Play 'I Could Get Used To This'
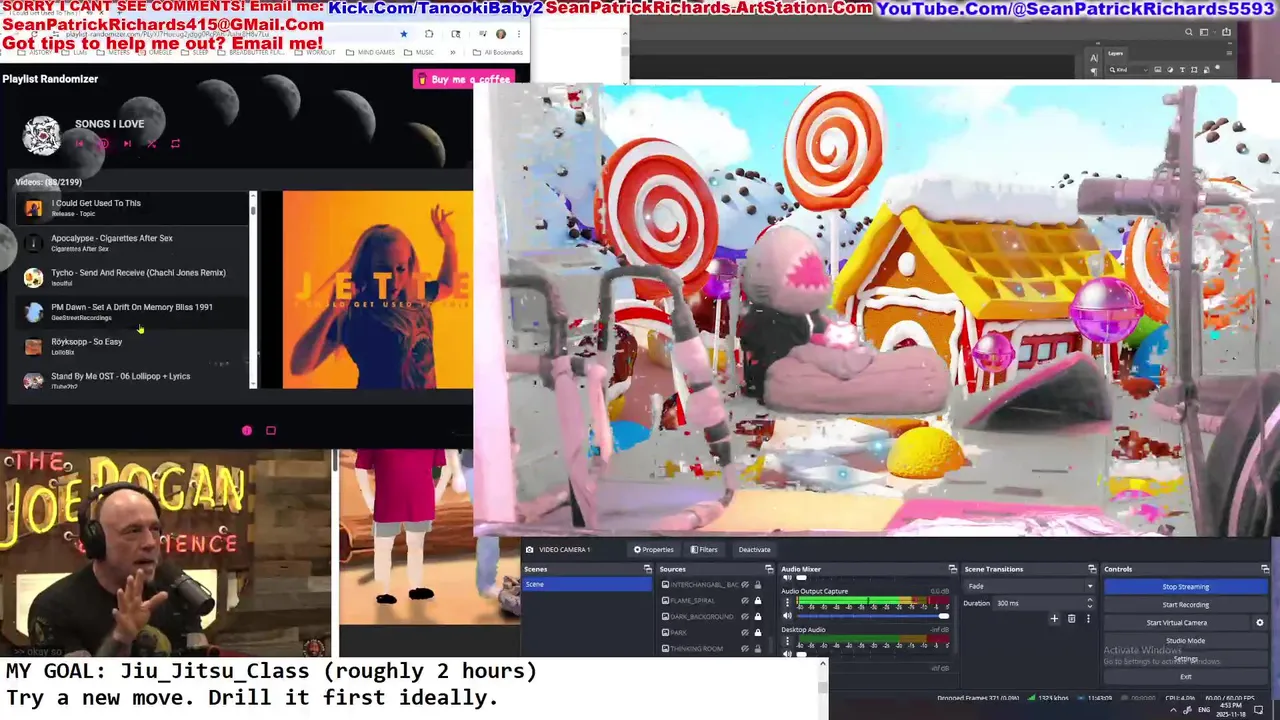 pyautogui.click(x=130, y=208)
